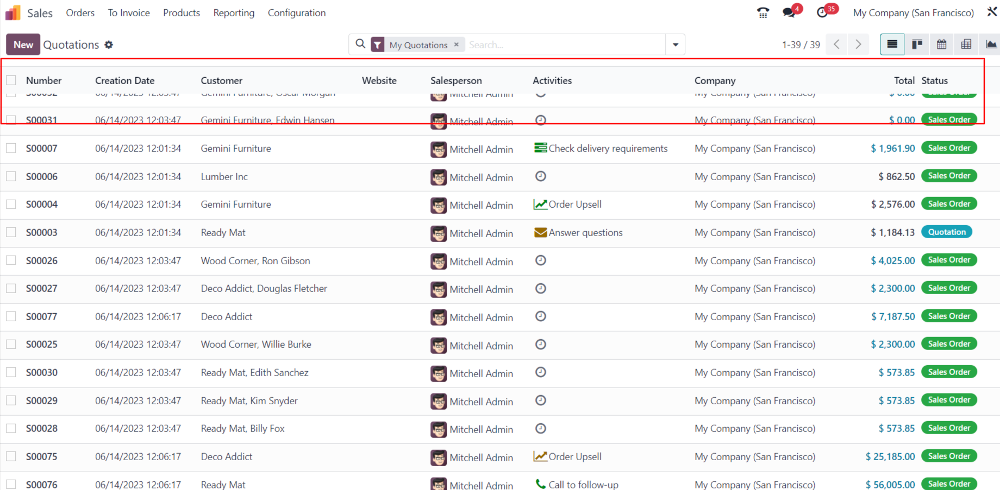Viewport: 1000px width, 490px height.
Task: Select the checkbox for order S00007
Action: 11,148
